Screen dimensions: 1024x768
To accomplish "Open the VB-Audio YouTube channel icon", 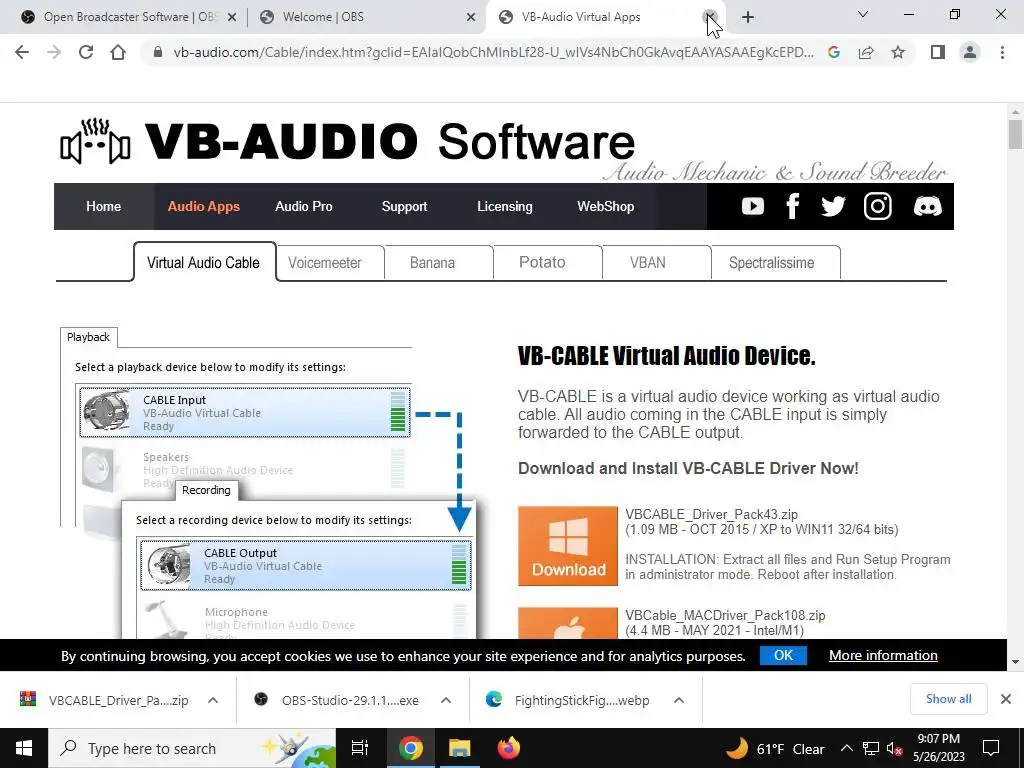I will tap(752, 206).
